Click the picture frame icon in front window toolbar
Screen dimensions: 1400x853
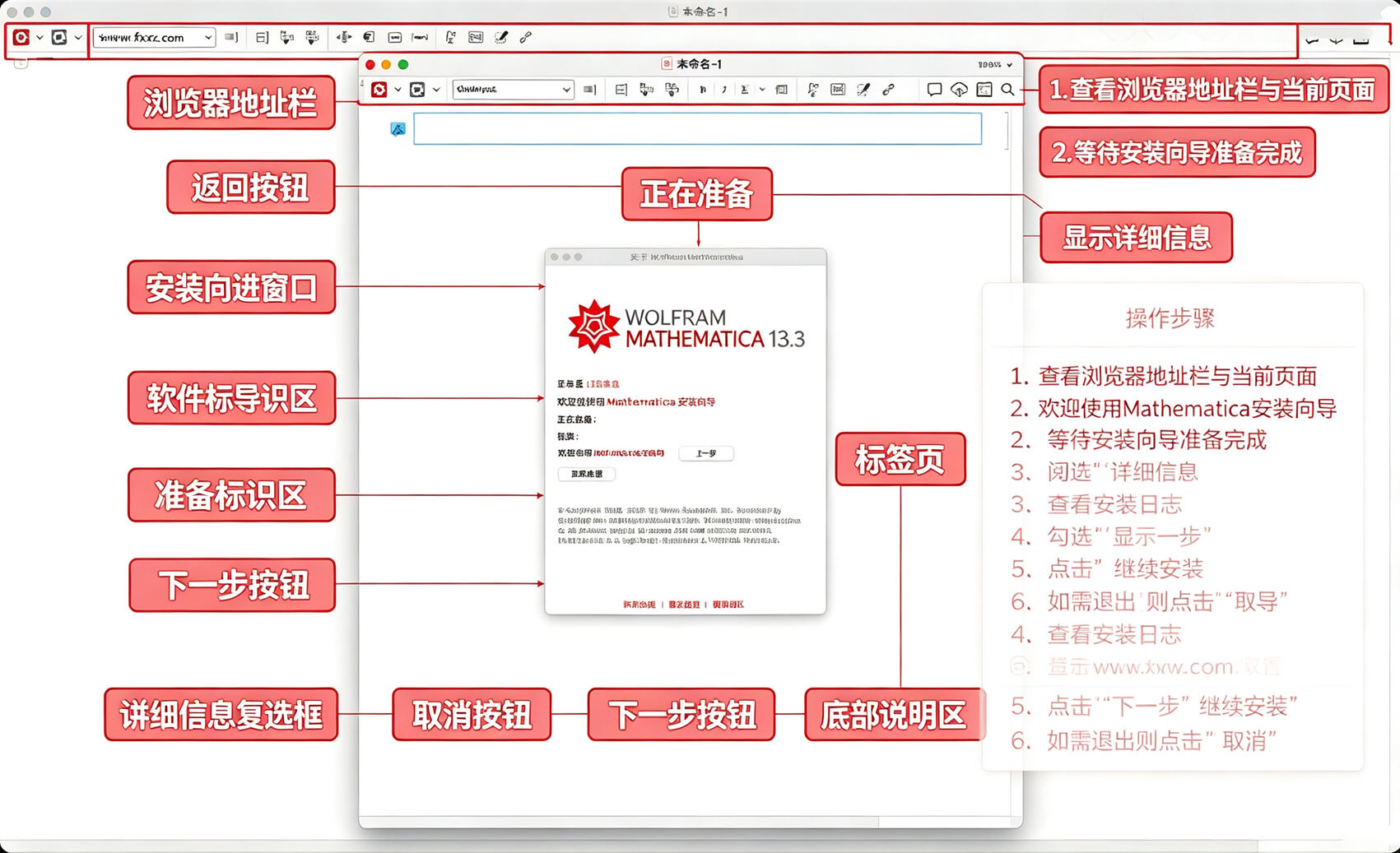coord(838,90)
